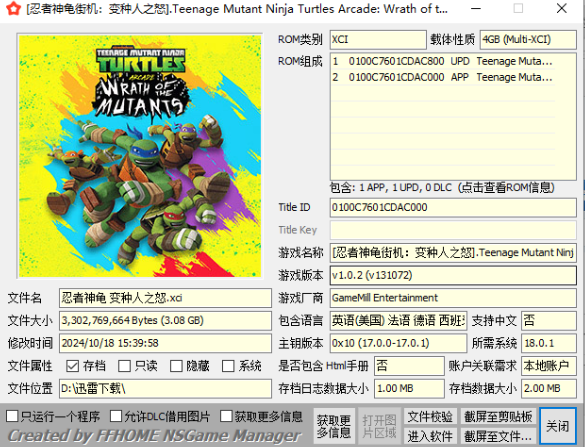The width and height of the screenshot is (585, 447).
Task: Toggle the 只读 read-only checkbox
Action: [124, 366]
